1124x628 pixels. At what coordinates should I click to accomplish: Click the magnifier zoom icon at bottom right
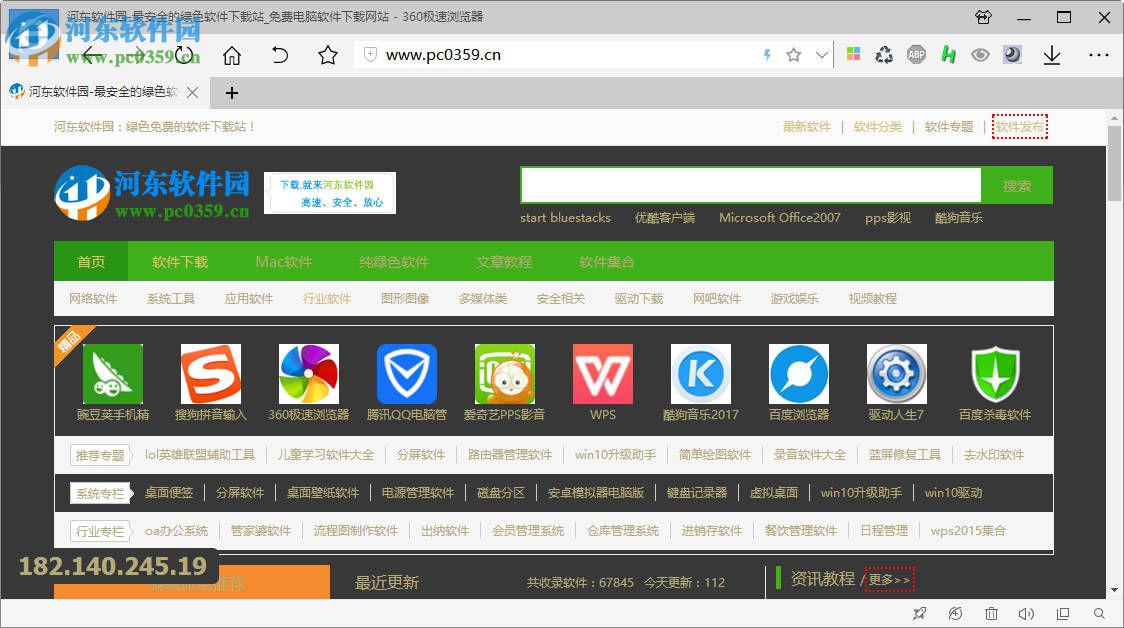1098,613
